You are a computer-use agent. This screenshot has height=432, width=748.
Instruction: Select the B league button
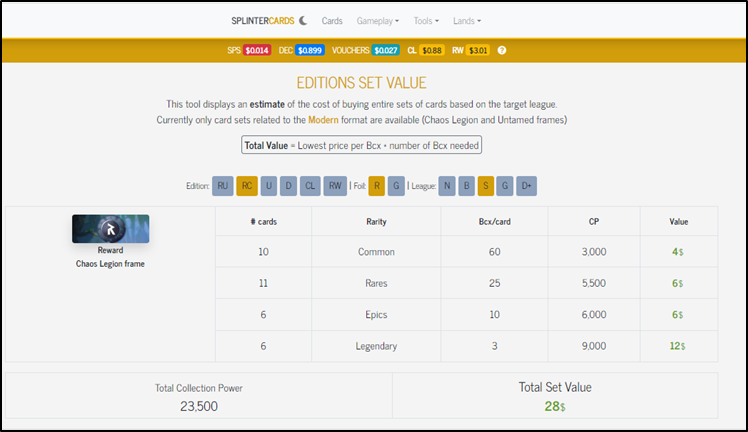tap(467, 185)
